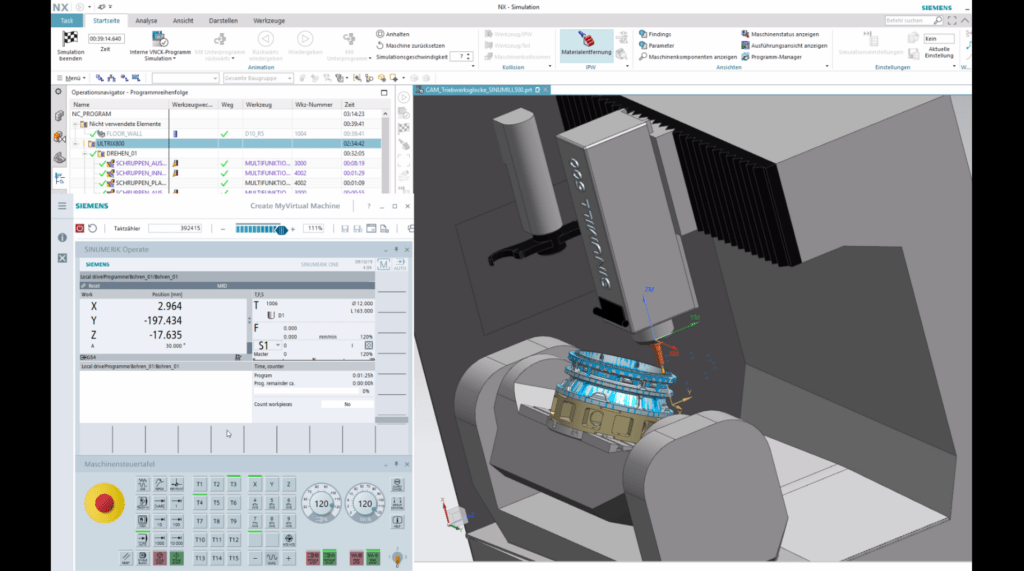Screen dimensions: 1024x571
Task: Select the FLOOR_WALL operation row
Action: 225,134
